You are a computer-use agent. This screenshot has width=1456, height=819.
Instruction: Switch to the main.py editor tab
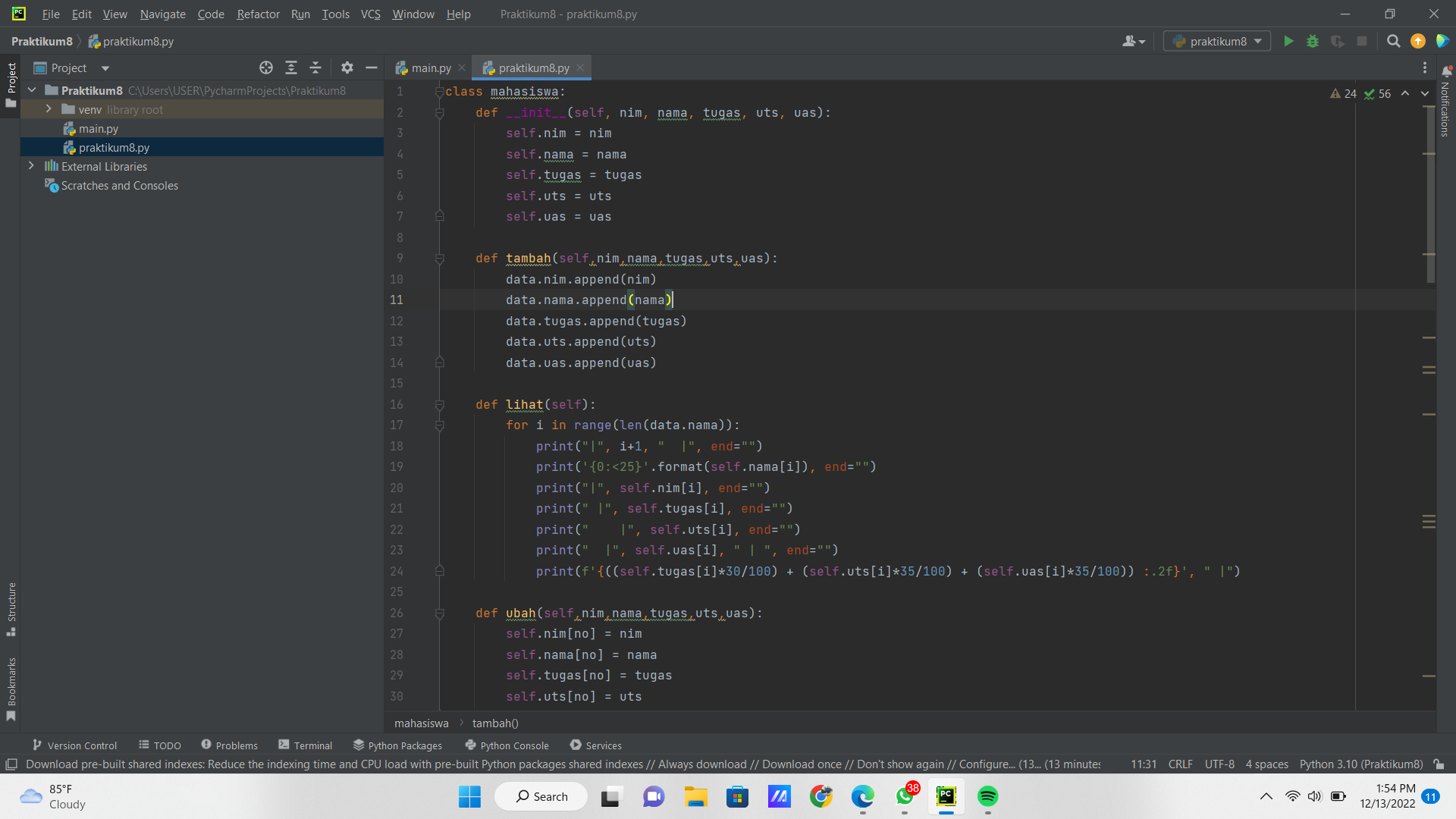[x=429, y=67]
